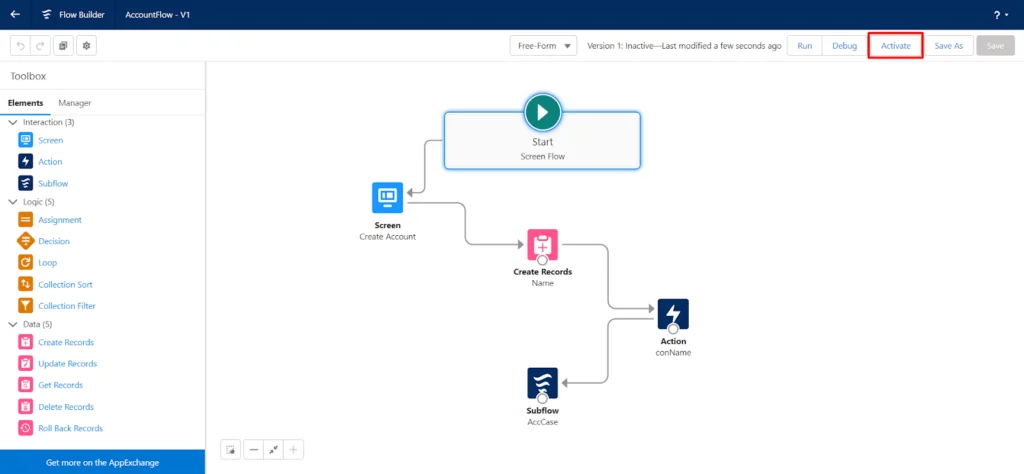This screenshot has height=474, width=1024.
Task: Zoom out with the minus button
Action: [254, 450]
